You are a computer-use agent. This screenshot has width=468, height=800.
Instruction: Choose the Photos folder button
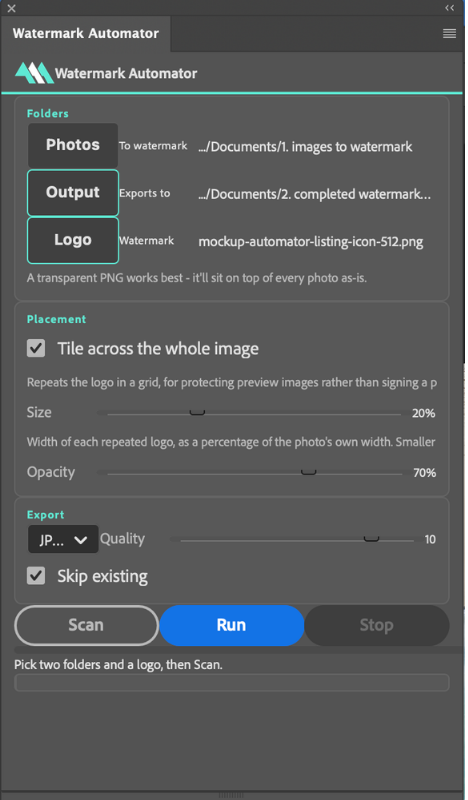pyautogui.click(x=73, y=145)
